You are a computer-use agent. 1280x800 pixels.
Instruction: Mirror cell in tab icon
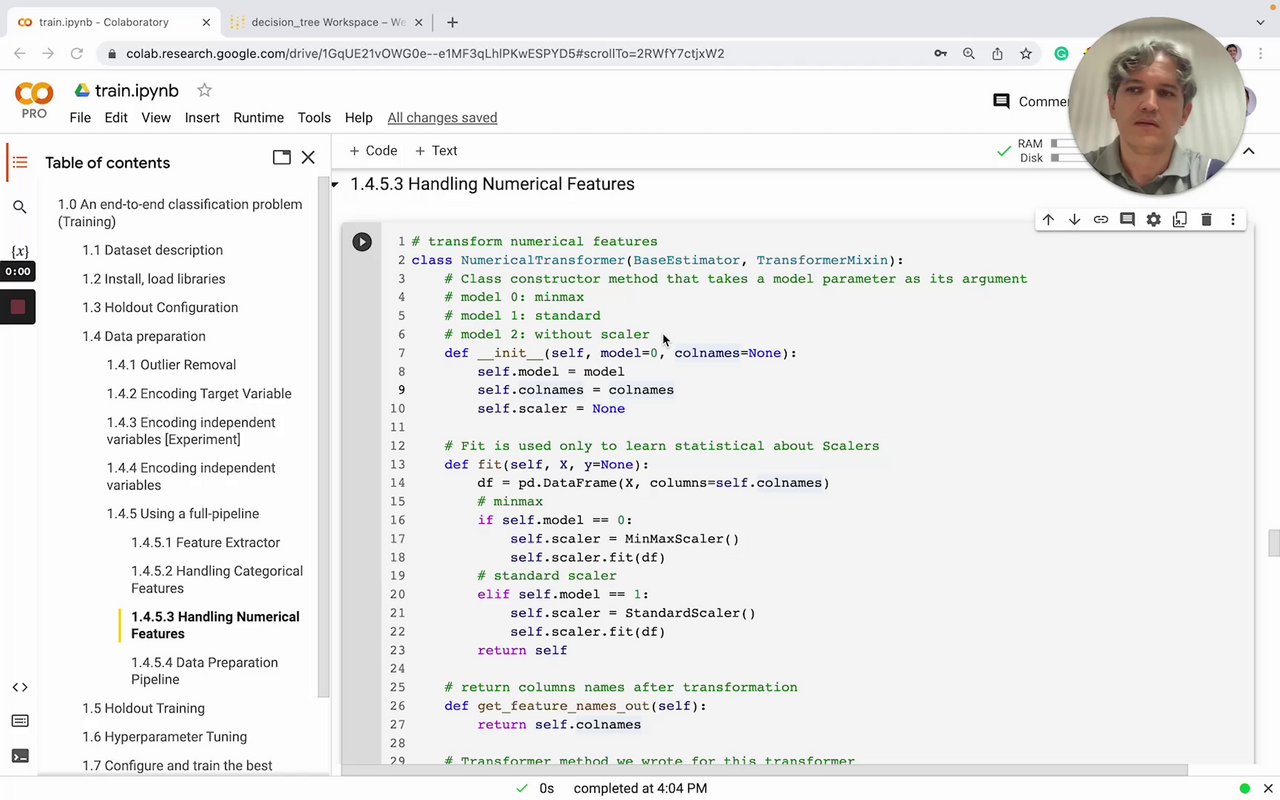click(x=1180, y=220)
